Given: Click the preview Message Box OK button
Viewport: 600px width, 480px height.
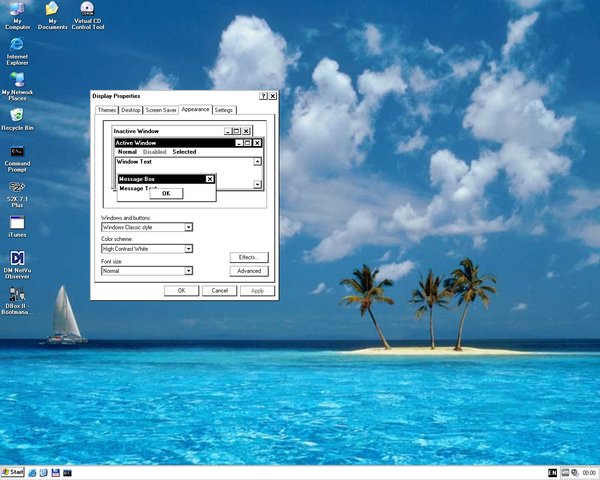Looking at the screenshot, I should coord(166,194).
